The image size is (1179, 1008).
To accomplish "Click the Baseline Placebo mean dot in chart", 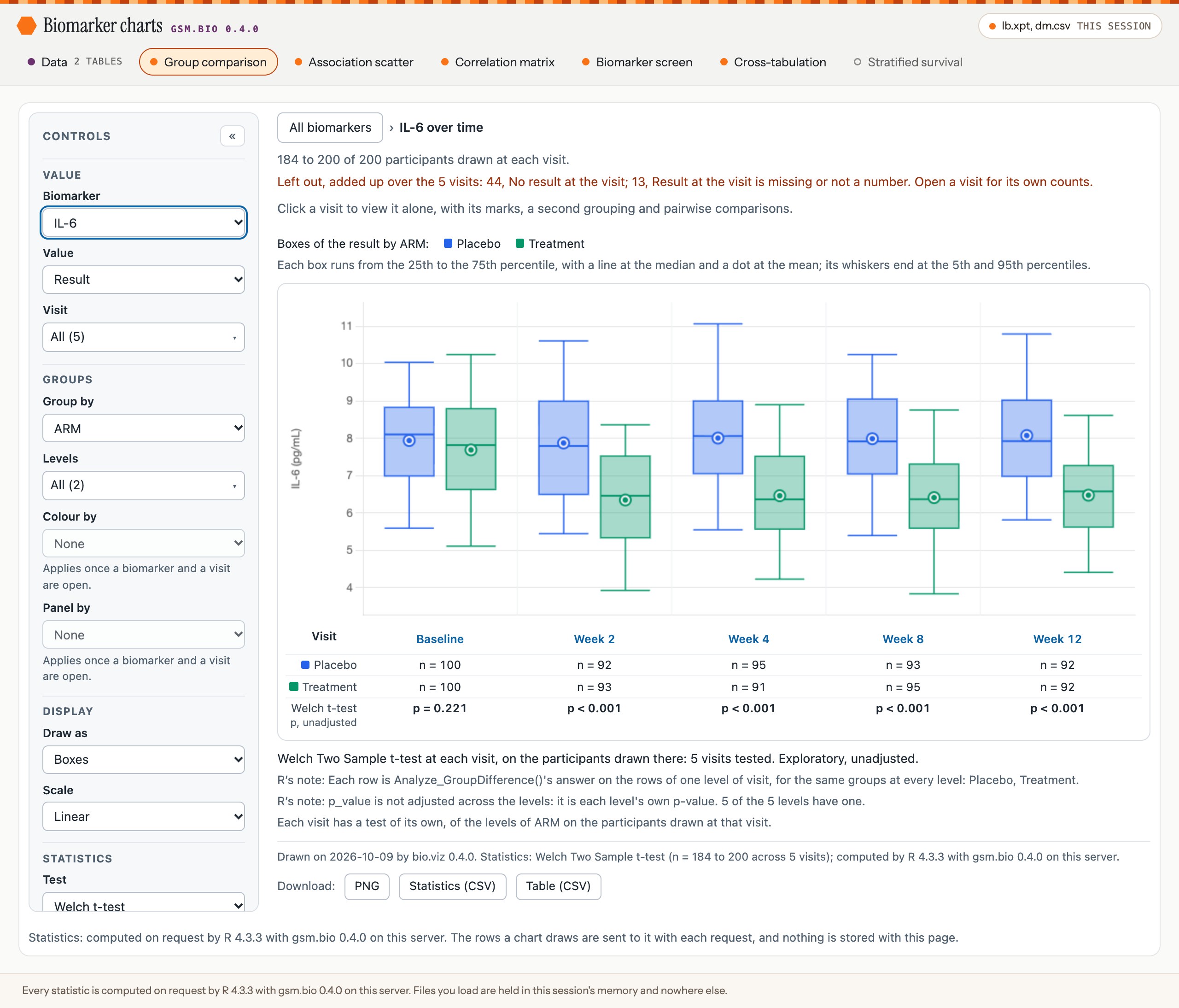I will tap(409, 440).
